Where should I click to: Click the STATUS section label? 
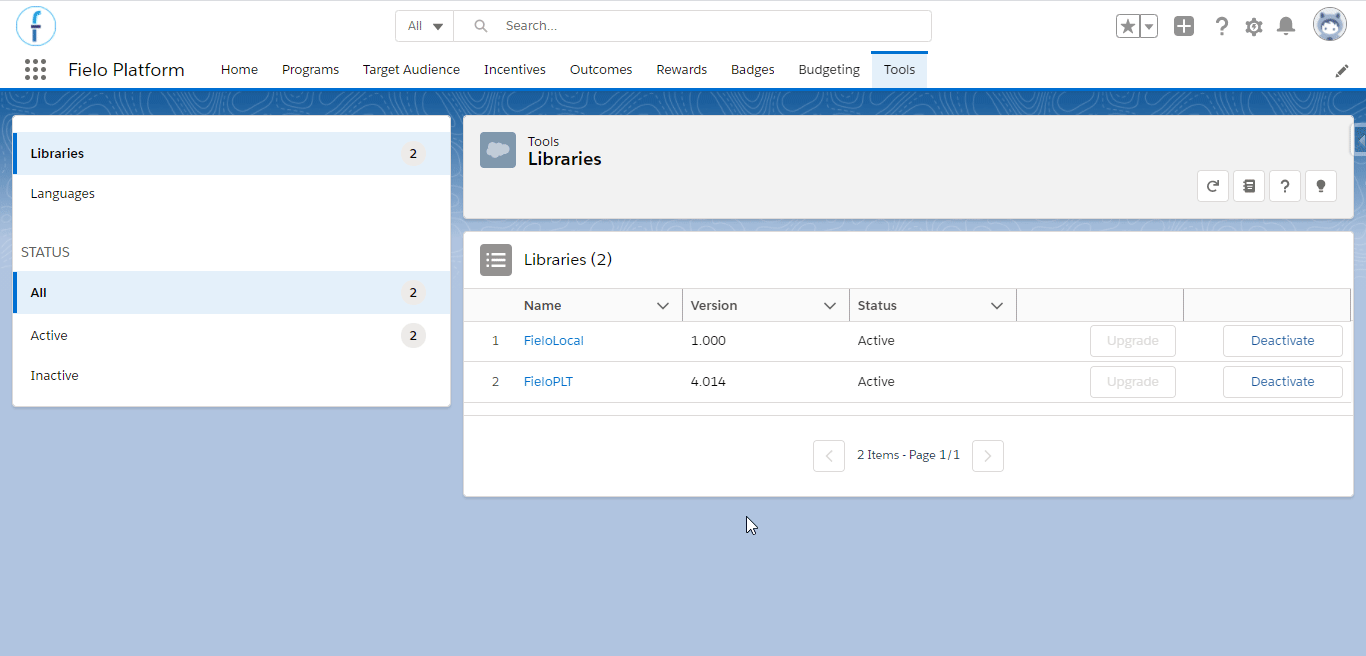[45, 252]
